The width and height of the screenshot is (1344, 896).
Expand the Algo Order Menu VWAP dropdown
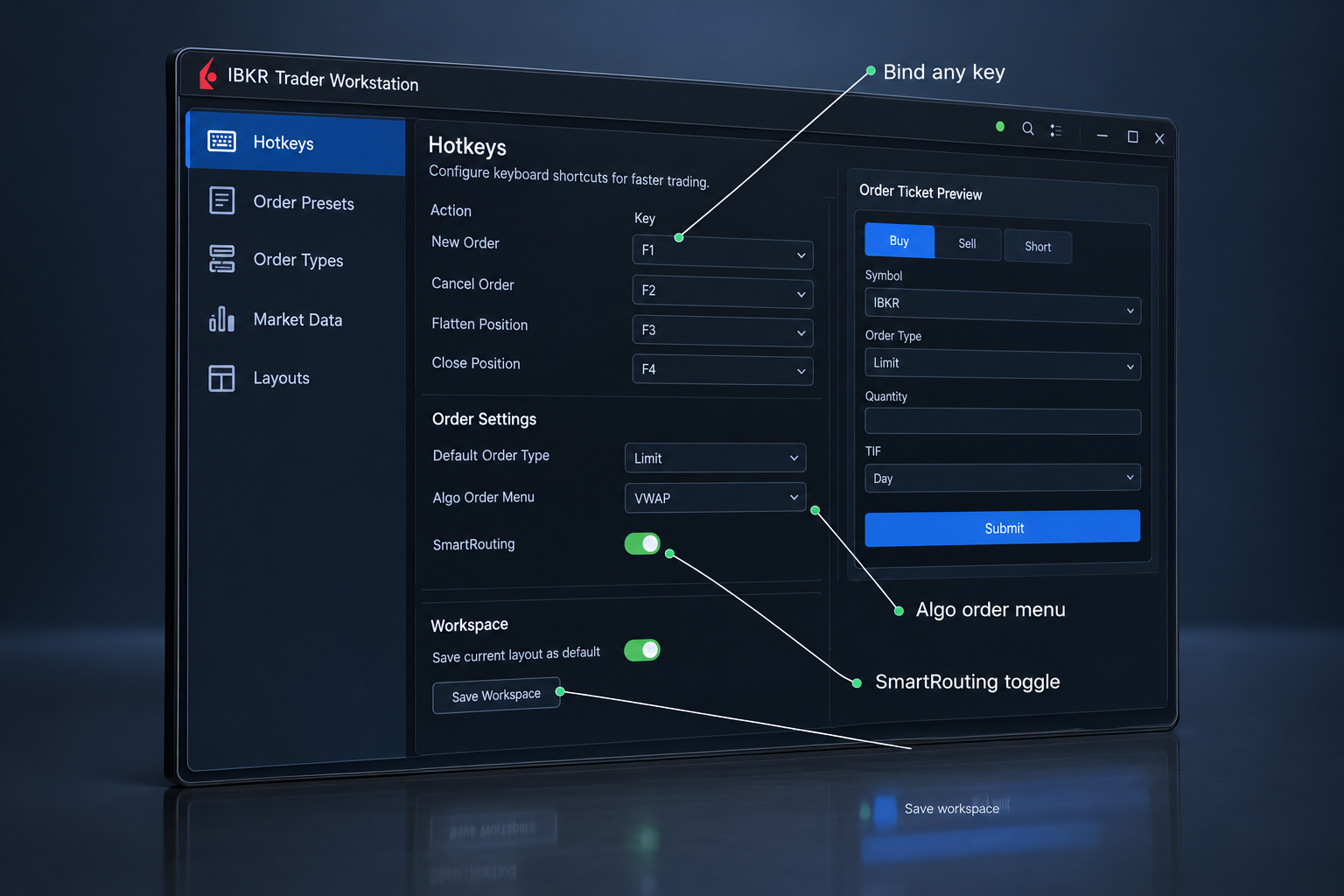tap(715, 498)
